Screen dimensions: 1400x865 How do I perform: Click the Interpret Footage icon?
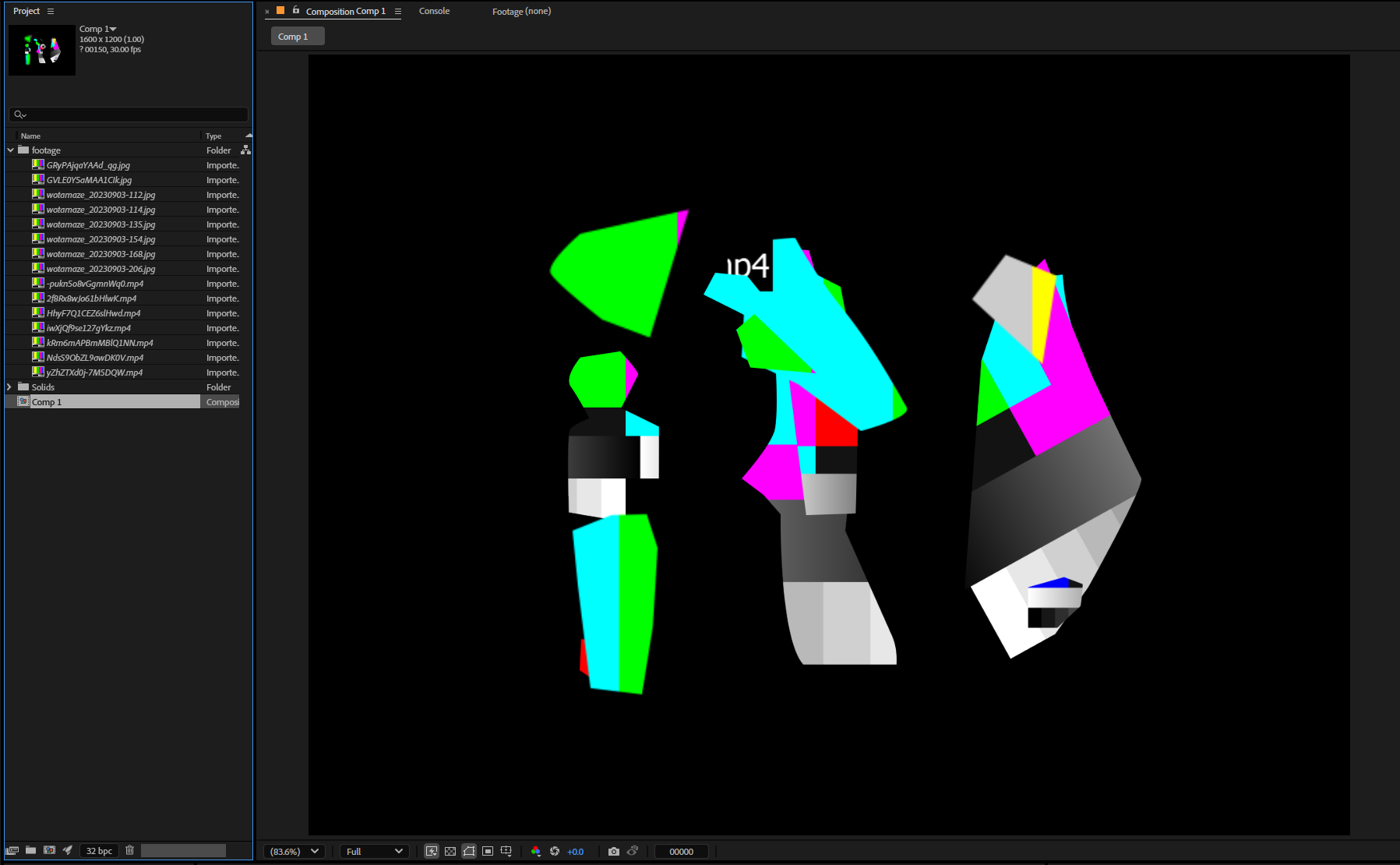click(12, 850)
